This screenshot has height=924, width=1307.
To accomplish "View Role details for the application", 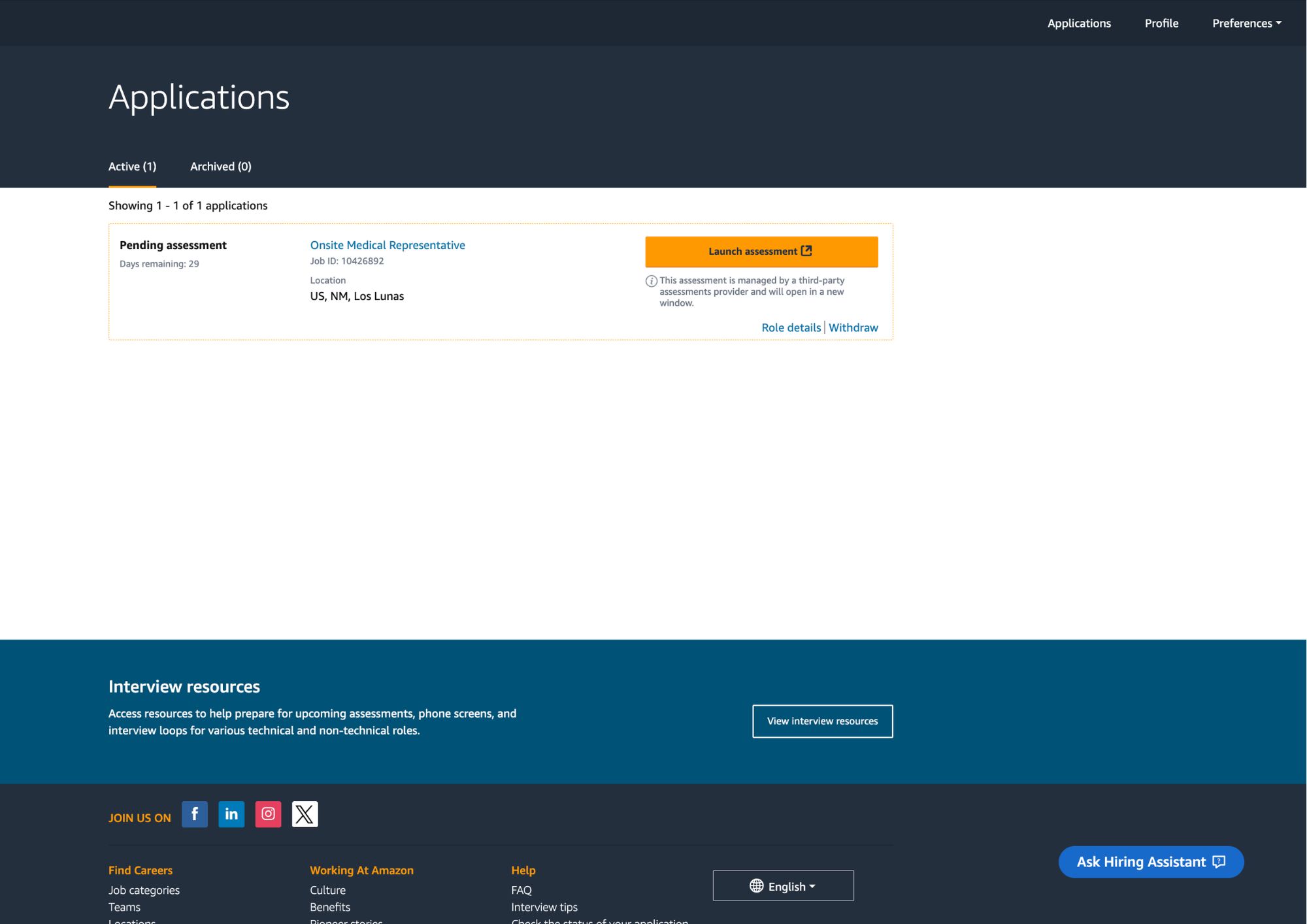I will 791,327.
